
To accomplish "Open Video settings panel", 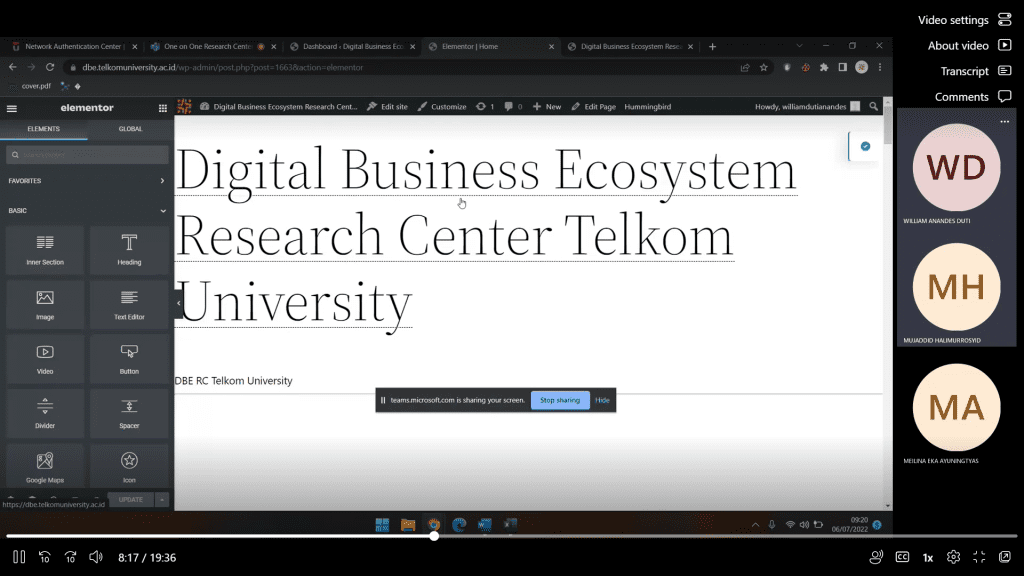I will 964,20.
